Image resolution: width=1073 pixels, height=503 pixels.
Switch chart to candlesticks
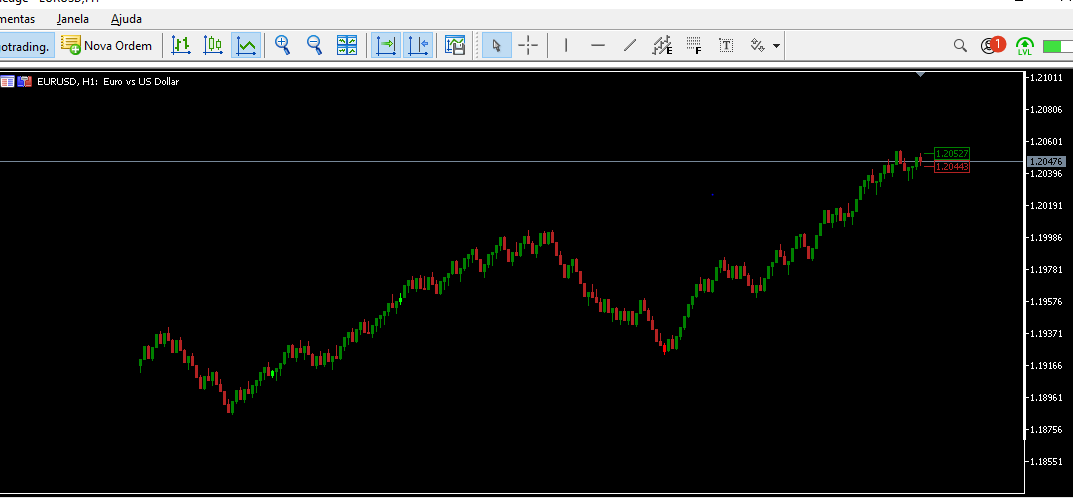tap(214, 46)
